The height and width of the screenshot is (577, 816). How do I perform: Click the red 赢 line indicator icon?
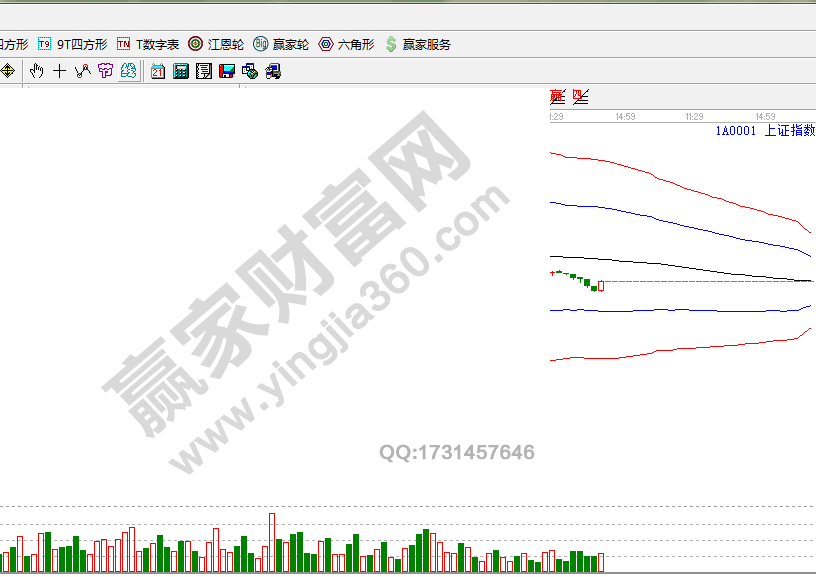[x=557, y=97]
